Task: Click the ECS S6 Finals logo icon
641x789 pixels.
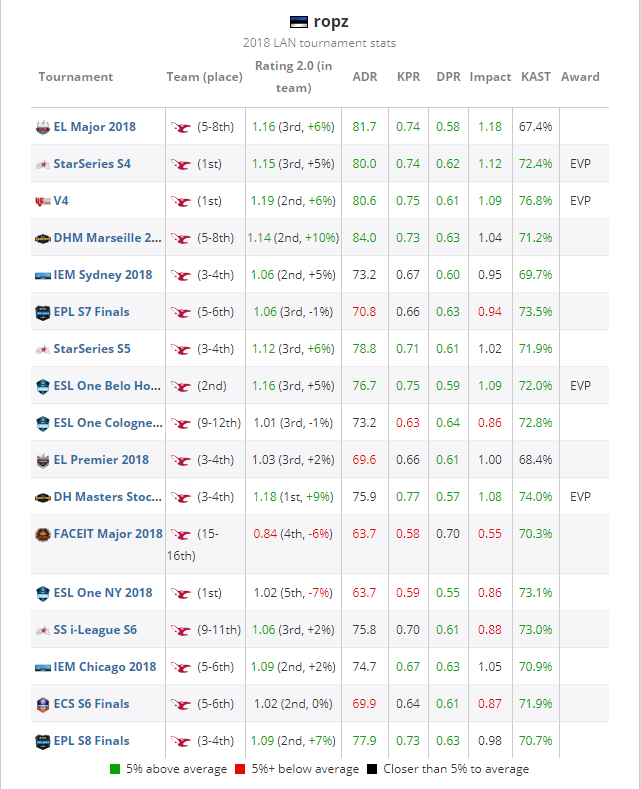Action: click(43, 704)
